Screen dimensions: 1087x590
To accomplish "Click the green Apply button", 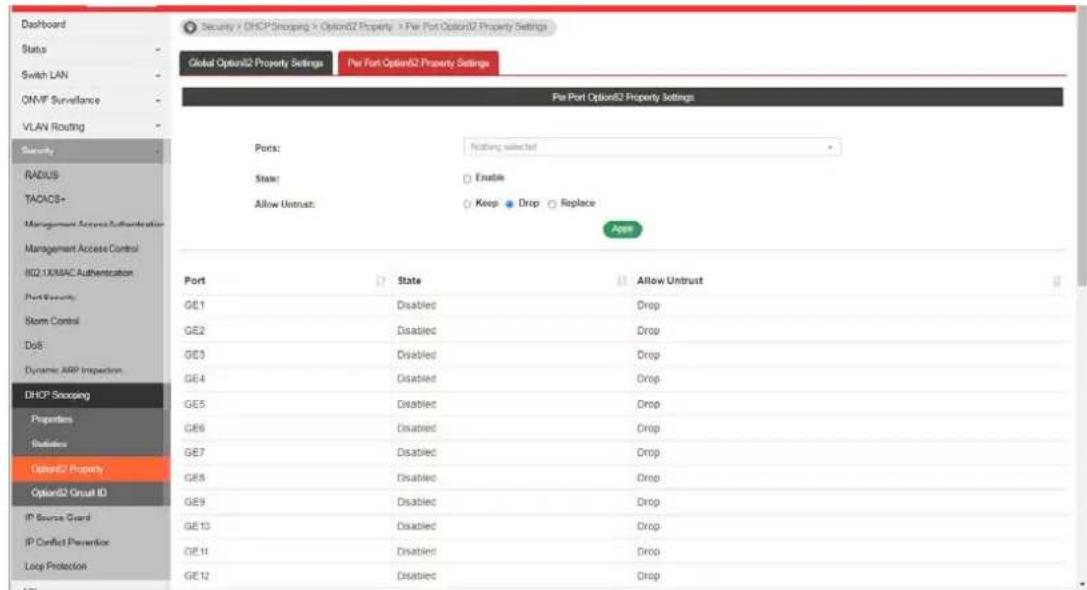I will click(x=623, y=229).
